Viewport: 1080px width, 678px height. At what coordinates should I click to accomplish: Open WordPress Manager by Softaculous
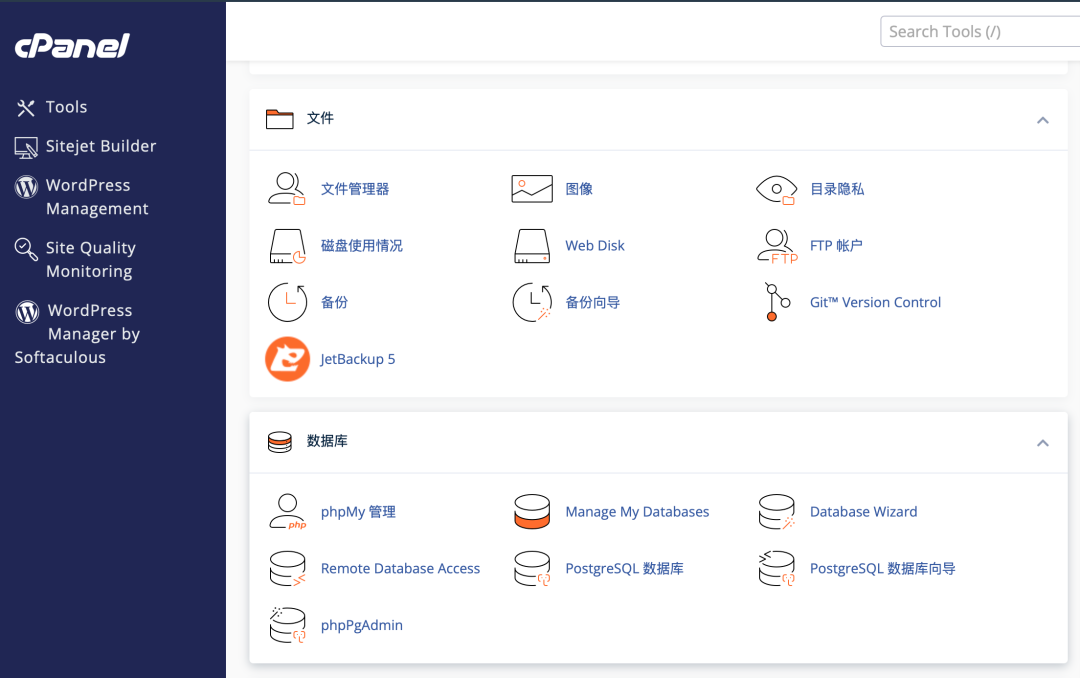click(x=77, y=334)
